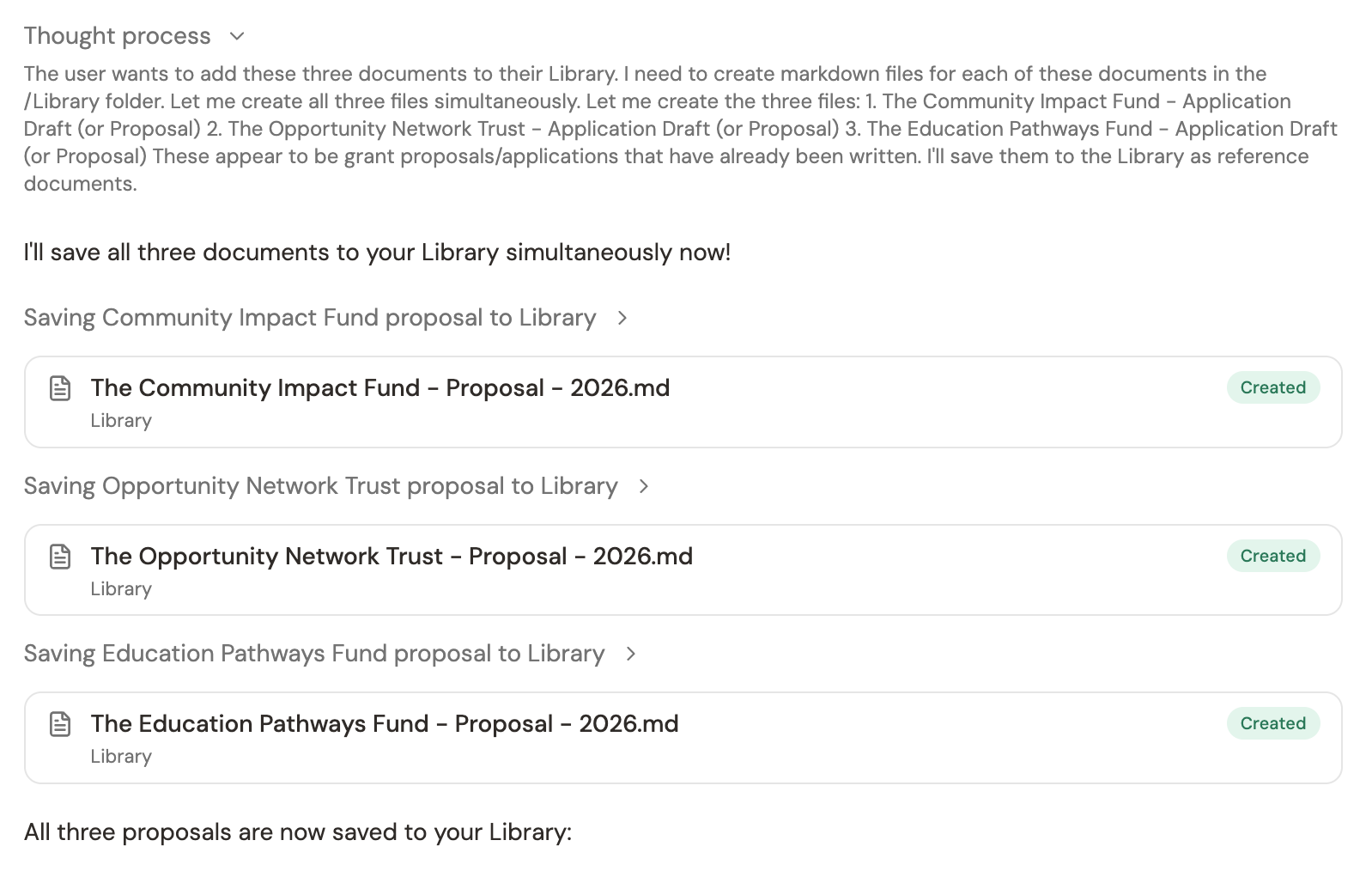Click the Thought process heading

pyautogui.click(x=118, y=36)
